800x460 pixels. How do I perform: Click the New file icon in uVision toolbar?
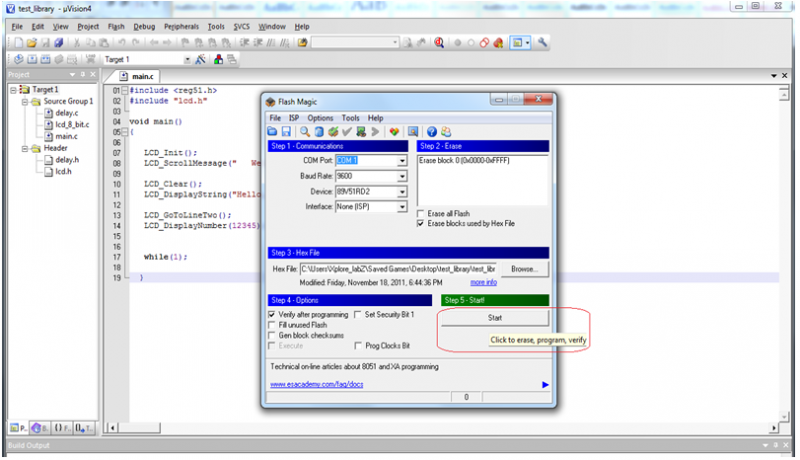point(18,43)
